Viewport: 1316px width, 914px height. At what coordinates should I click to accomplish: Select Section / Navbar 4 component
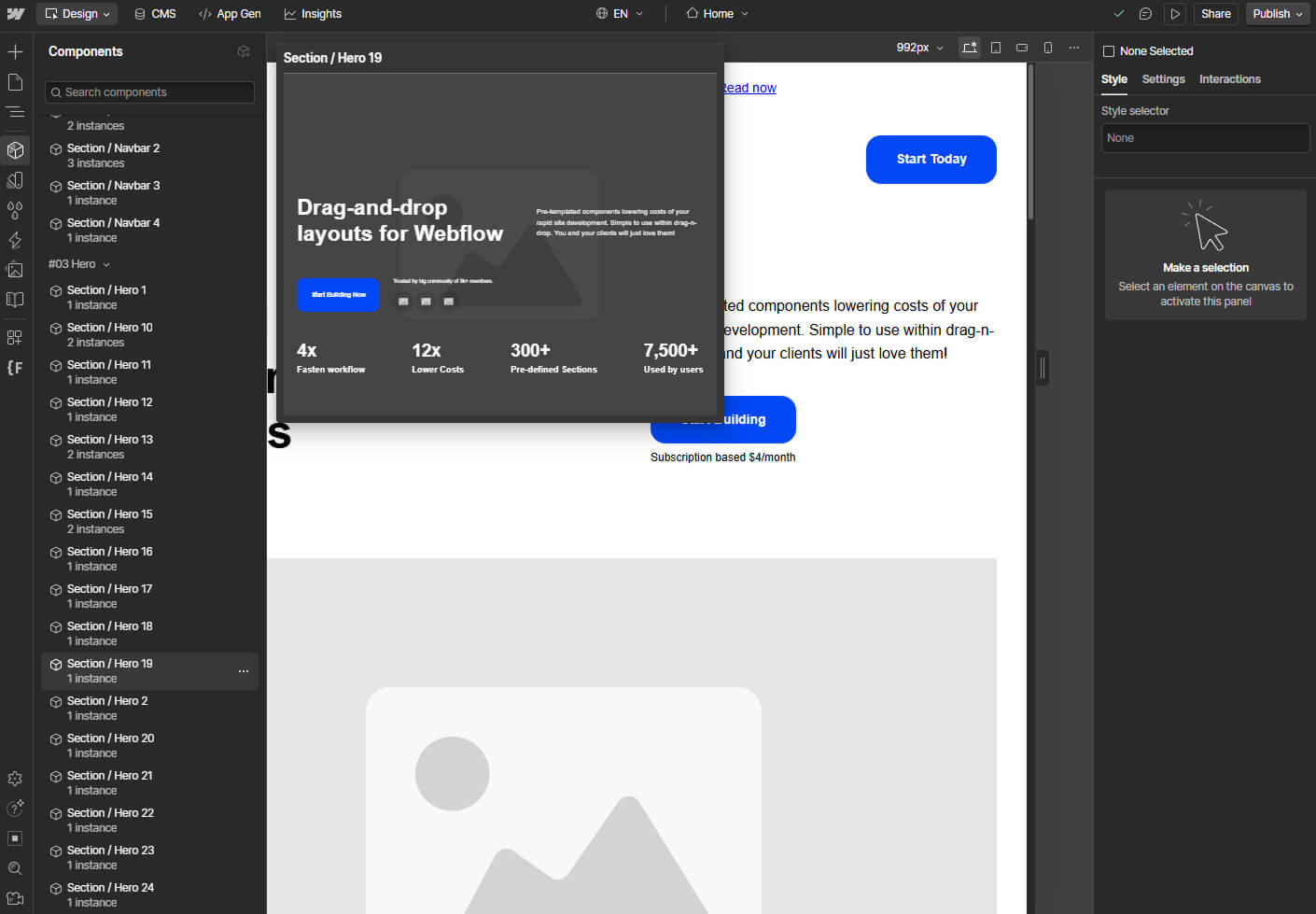click(x=149, y=231)
